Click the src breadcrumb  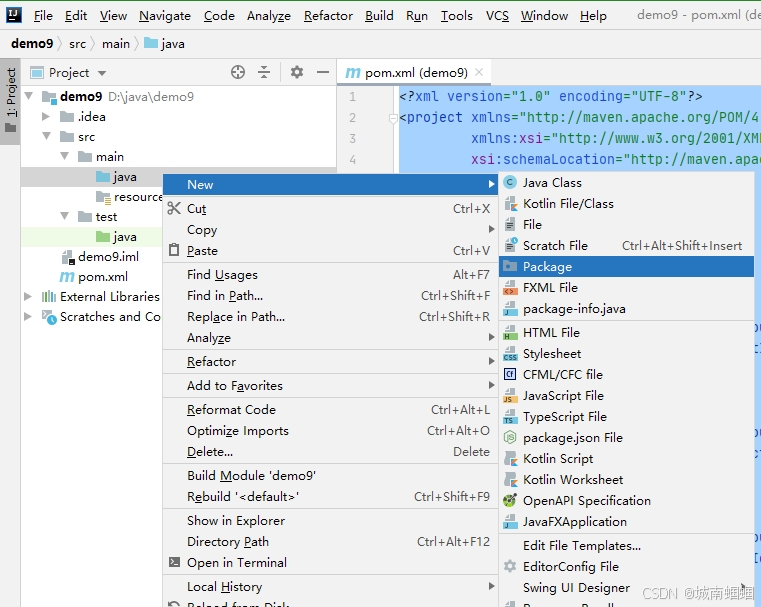tap(77, 44)
